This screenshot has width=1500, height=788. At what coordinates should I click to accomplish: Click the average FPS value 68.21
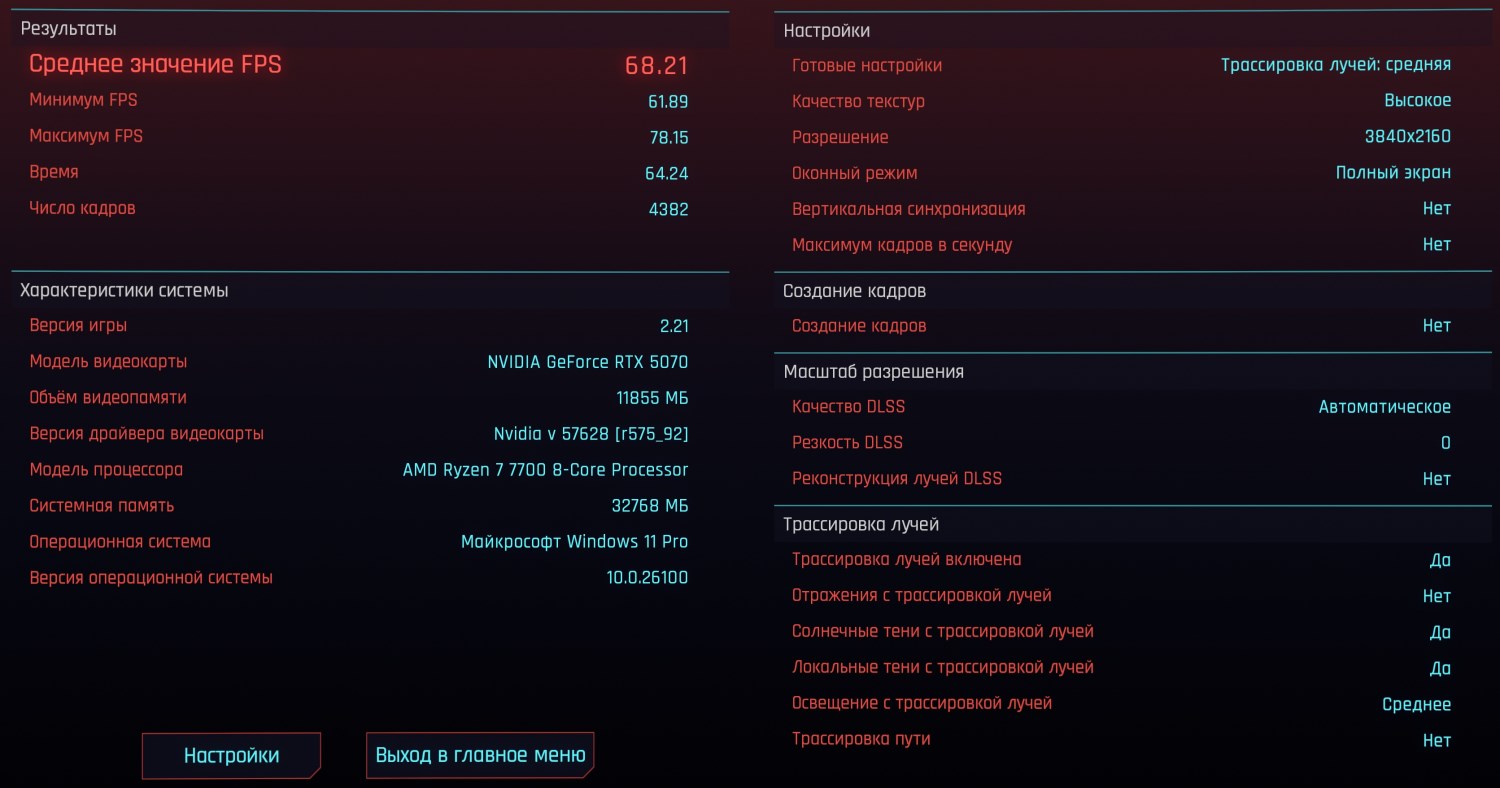coord(656,66)
